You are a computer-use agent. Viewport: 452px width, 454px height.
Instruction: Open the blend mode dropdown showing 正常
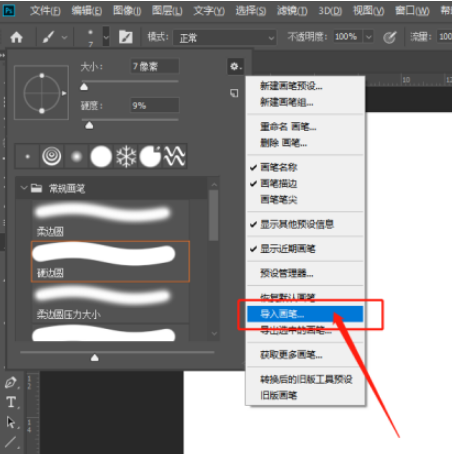click(x=224, y=38)
